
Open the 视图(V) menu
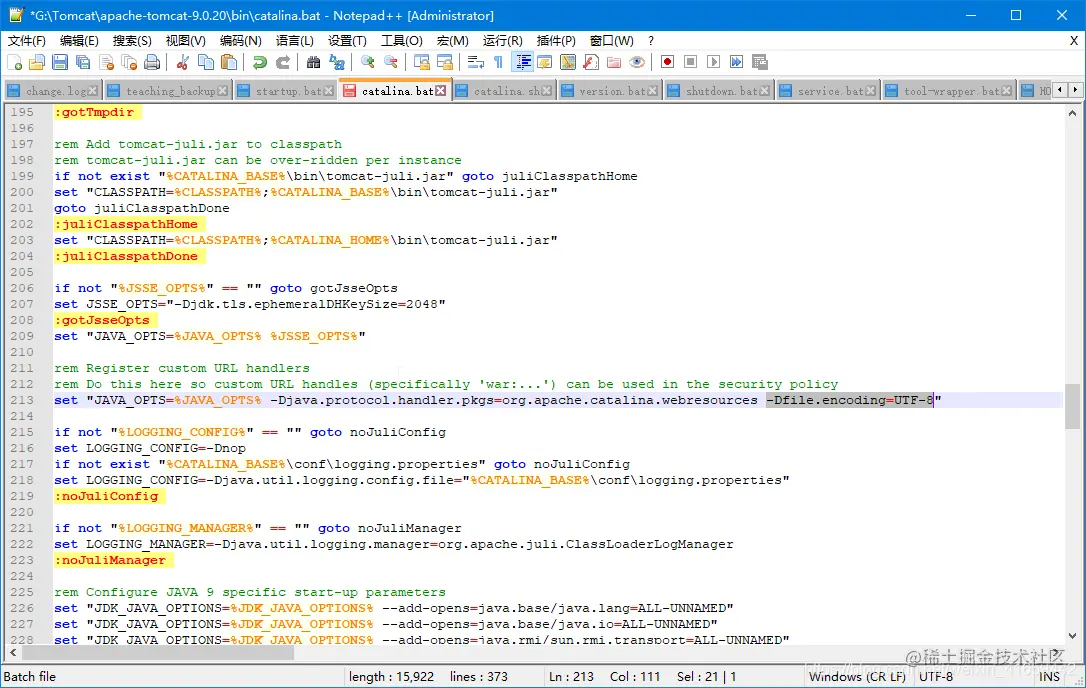pos(185,41)
